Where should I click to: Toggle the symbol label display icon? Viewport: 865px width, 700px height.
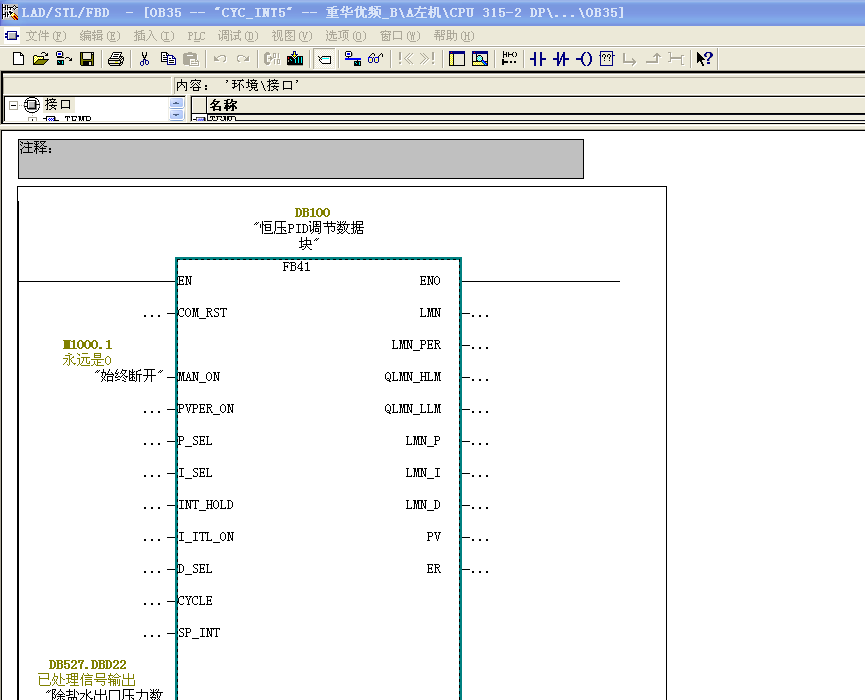[x=325, y=58]
